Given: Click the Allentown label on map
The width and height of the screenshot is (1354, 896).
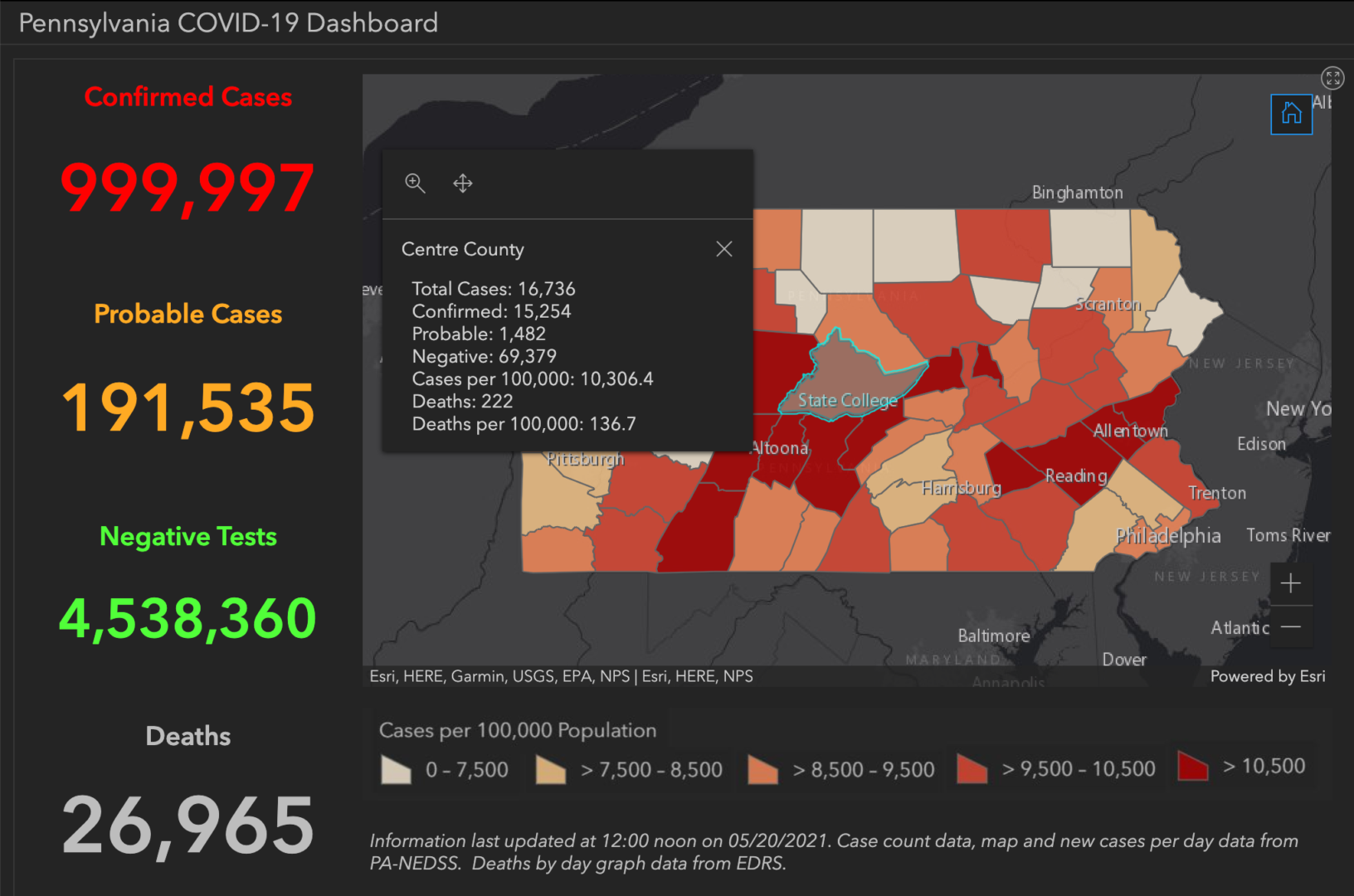Looking at the screenshot, I should [x=1131, y=431].
